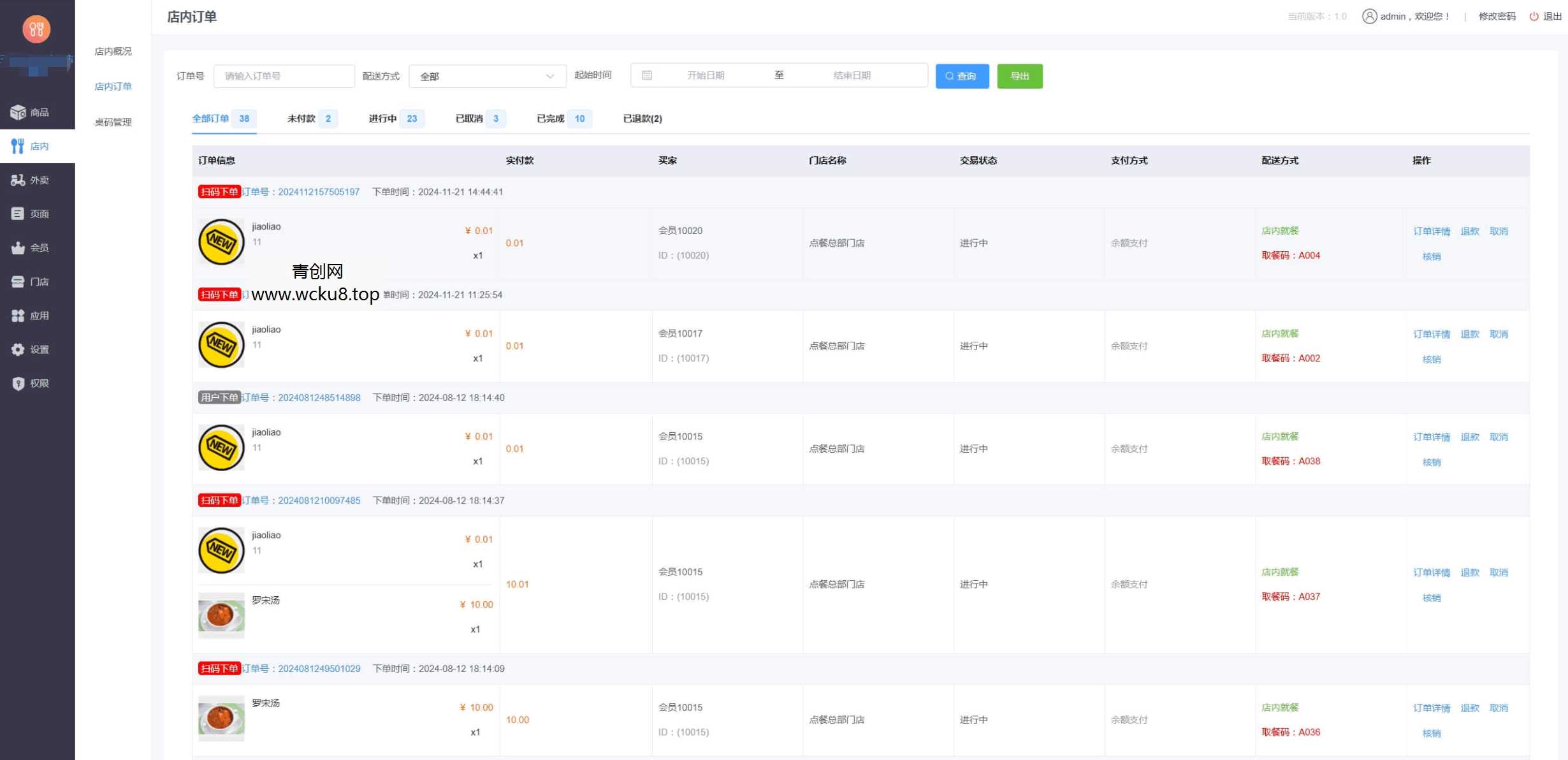This screenshot has width=1568, height=760.
Task: Click order number link 2024112157505197
Action: (x=318, y=192)
